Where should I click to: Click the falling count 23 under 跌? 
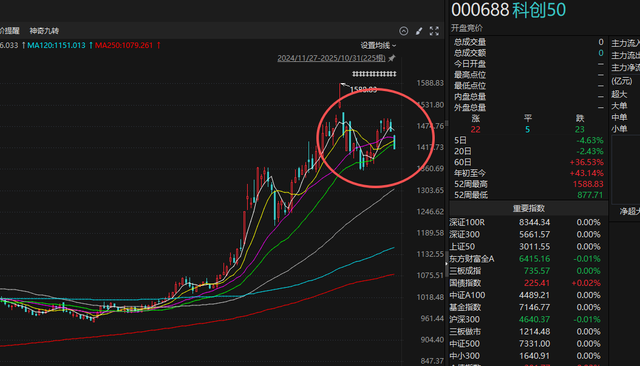[580, 130]
